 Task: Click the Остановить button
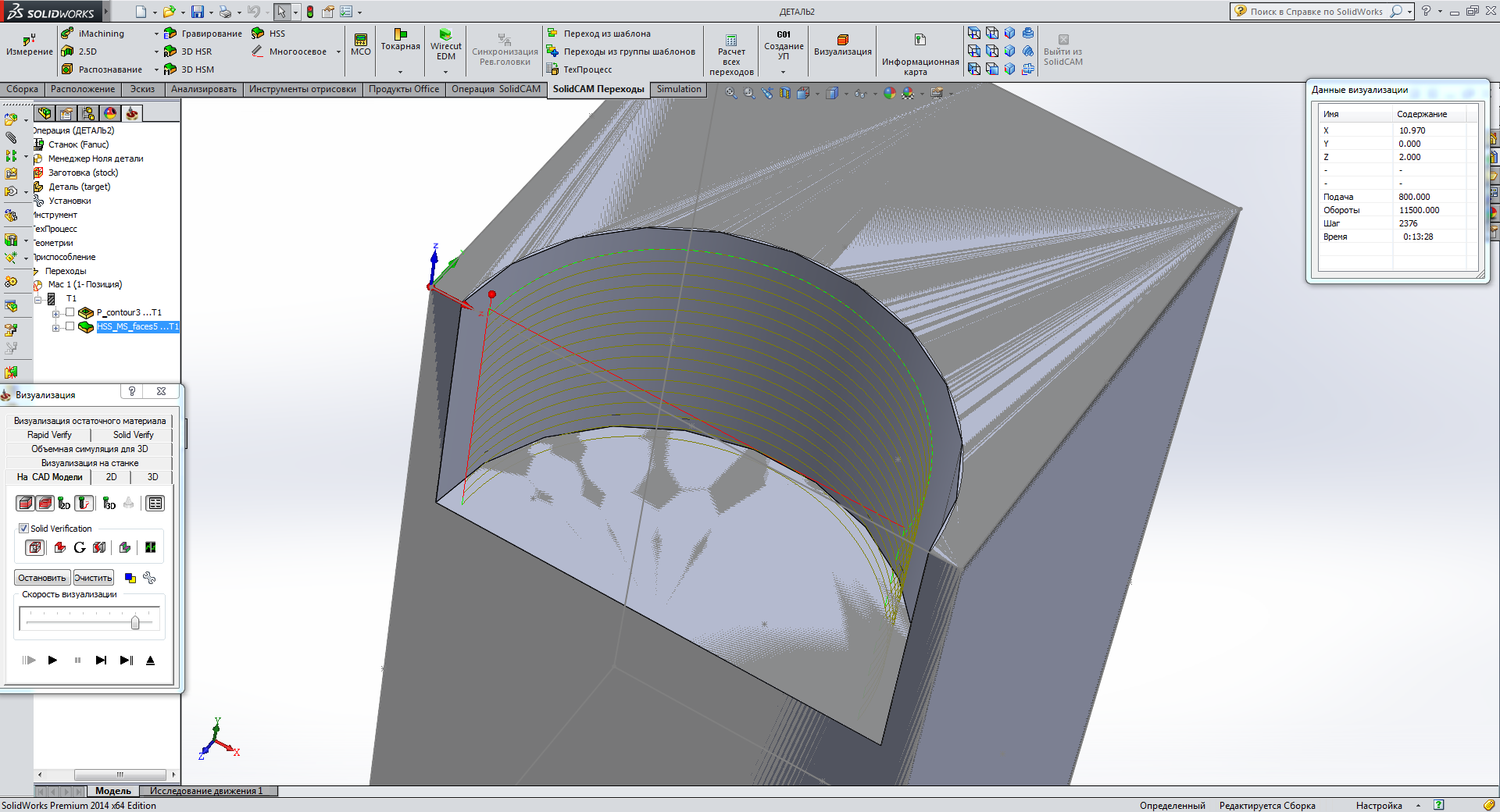click(42, 578)
